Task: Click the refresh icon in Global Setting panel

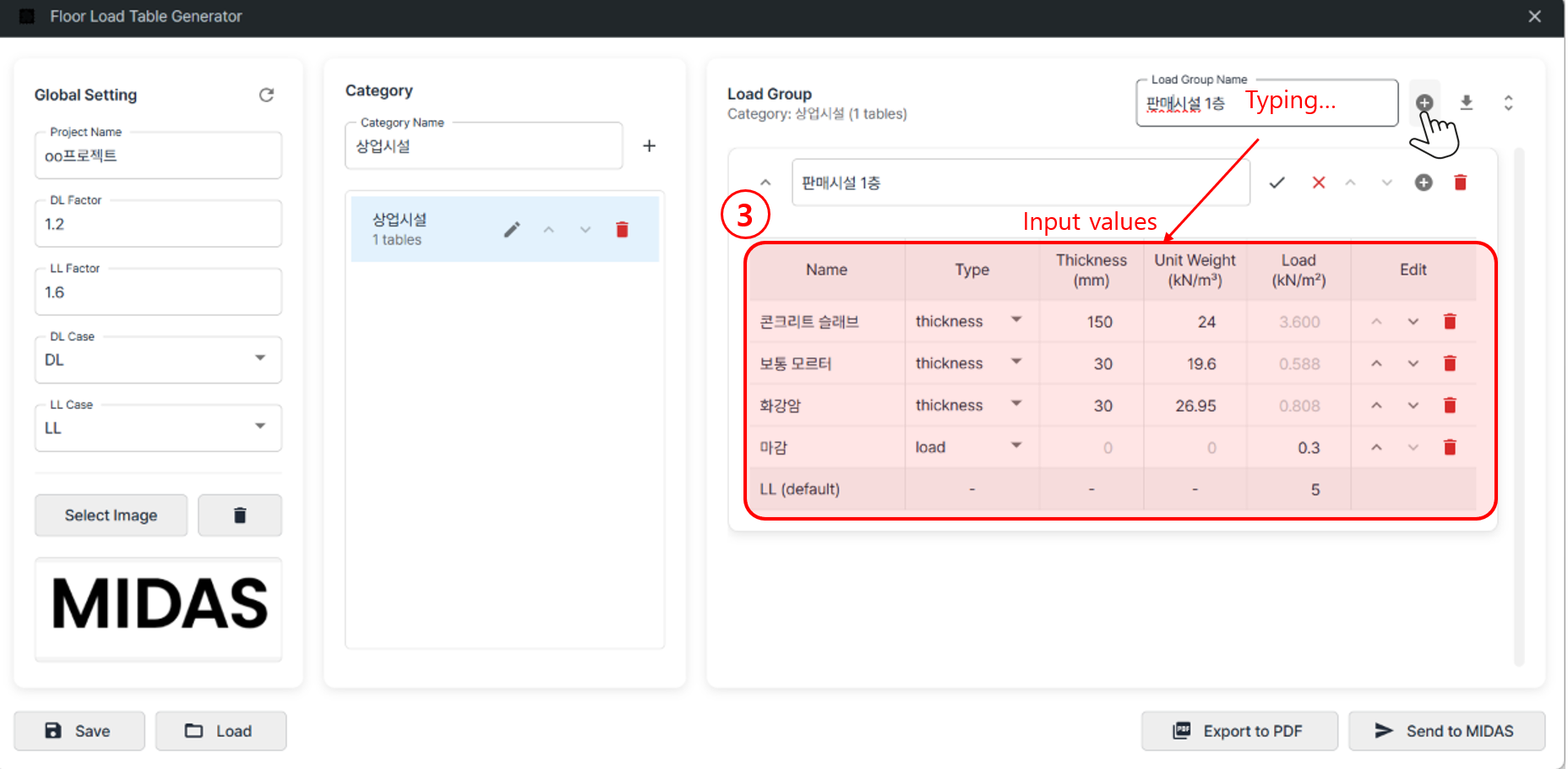Action: [267, 95]
